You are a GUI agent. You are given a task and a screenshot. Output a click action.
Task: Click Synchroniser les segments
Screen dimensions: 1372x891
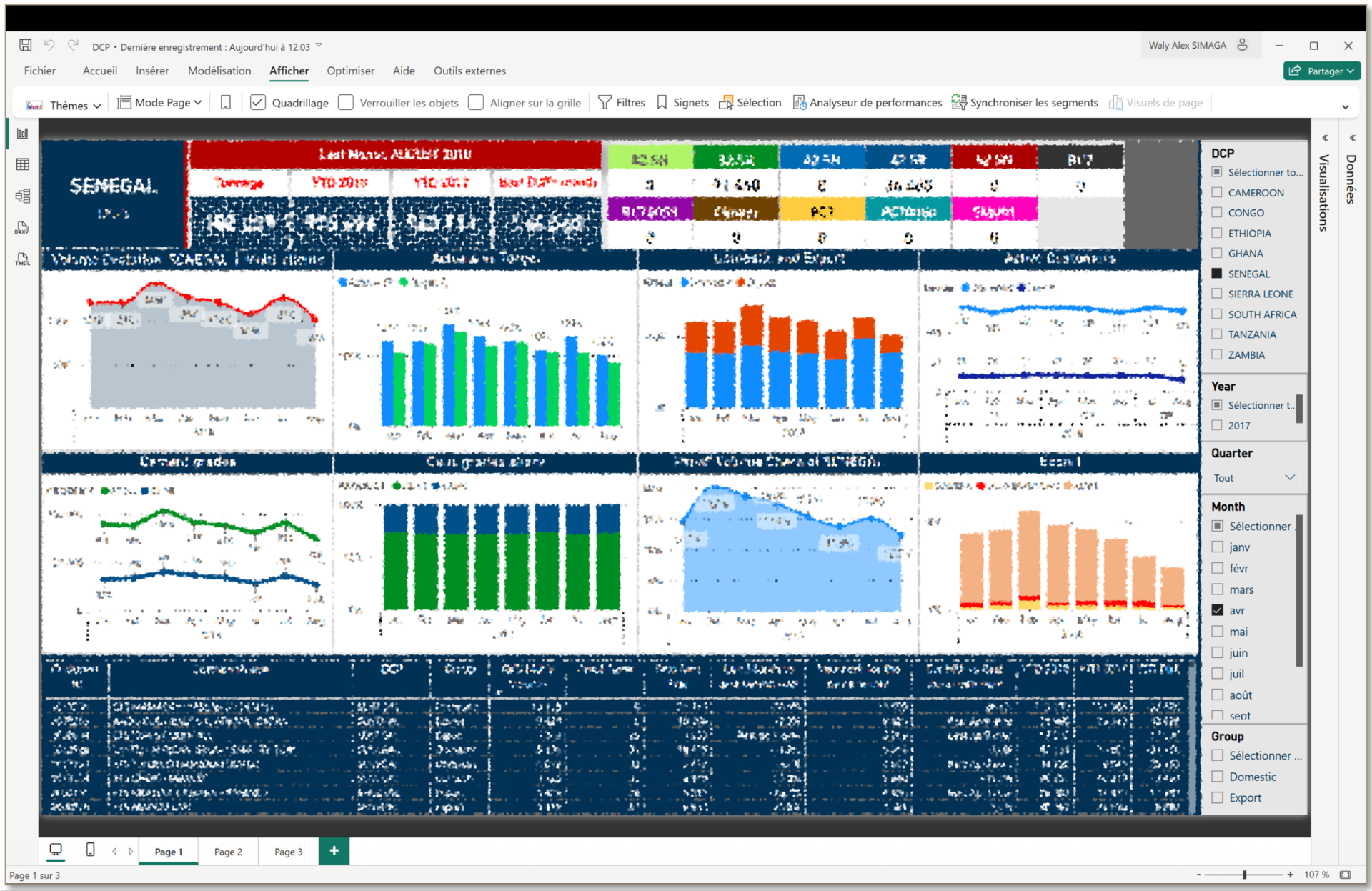click(x=1025, y=103)
